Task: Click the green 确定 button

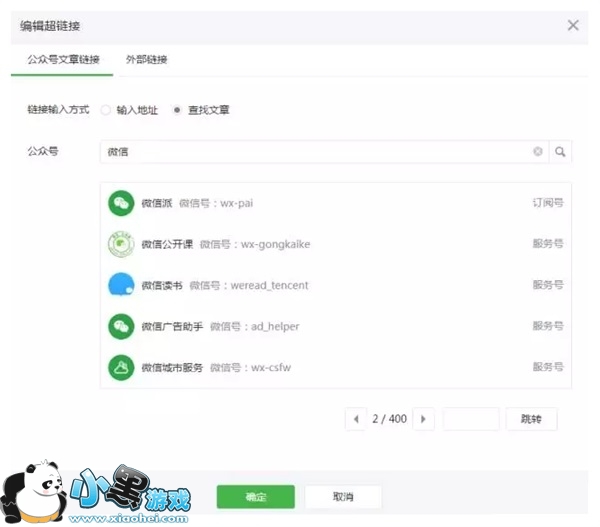Action: [256, 497]
